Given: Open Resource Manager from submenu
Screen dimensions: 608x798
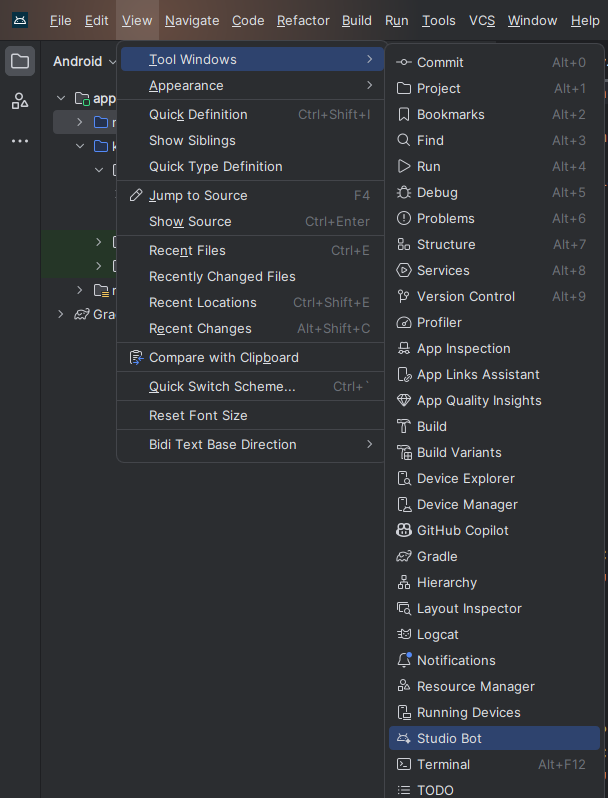Looking at the screenshot, I should coord(494,686).
